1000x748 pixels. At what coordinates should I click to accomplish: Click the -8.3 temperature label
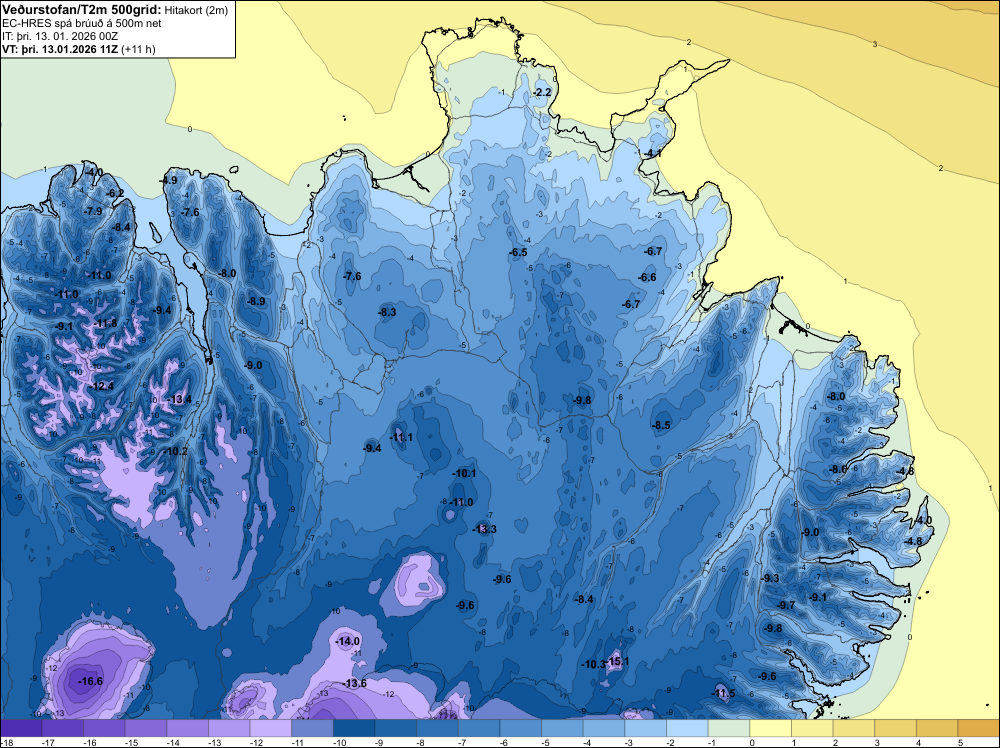coord(386,312)
